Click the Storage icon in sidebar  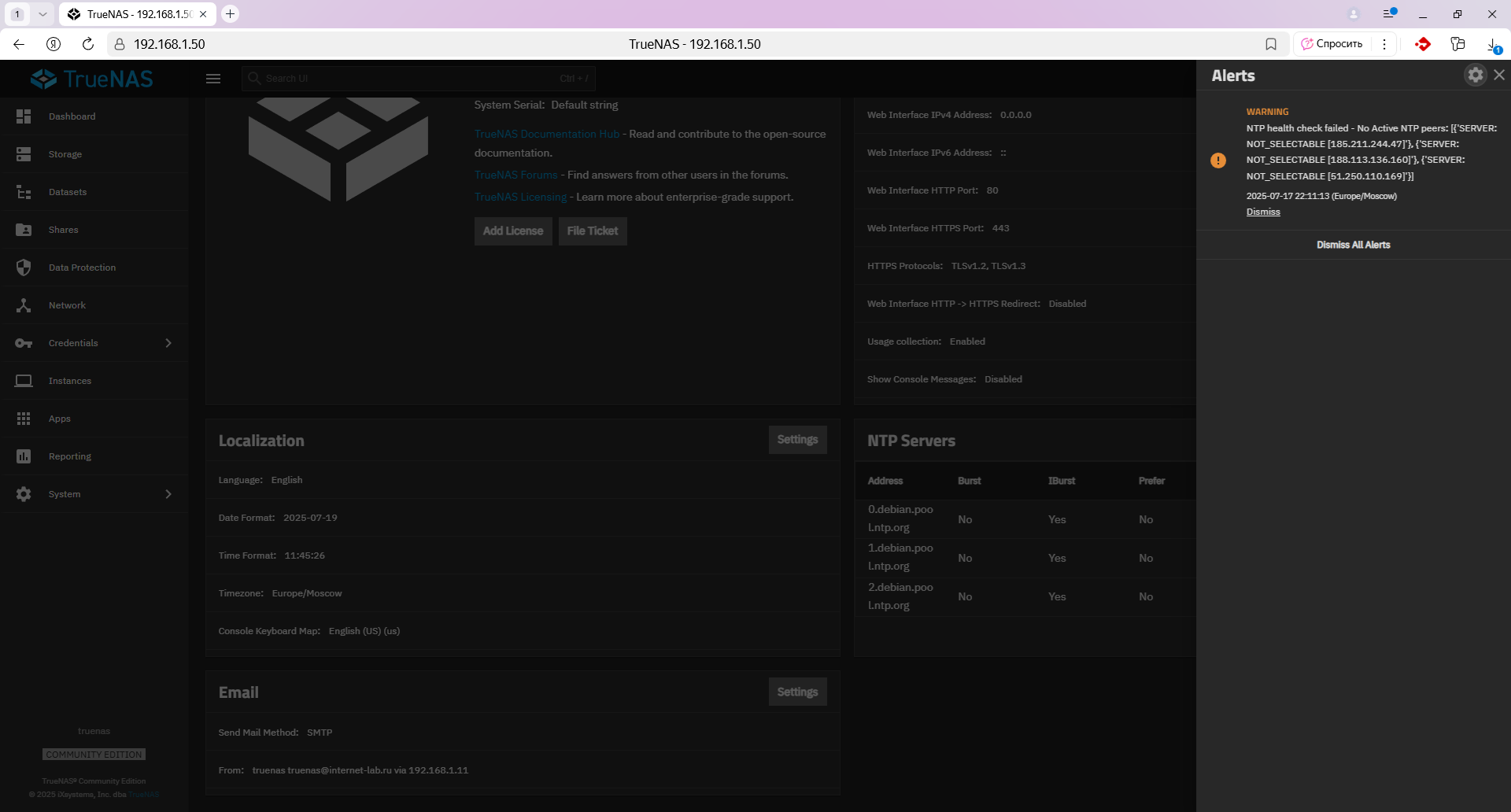pyautogui.click(x=24, y=154)
